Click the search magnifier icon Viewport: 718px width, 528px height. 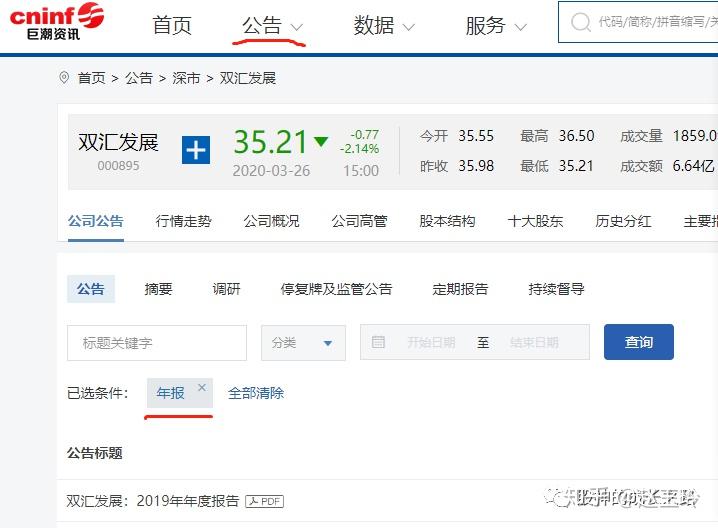click(581, 22)
